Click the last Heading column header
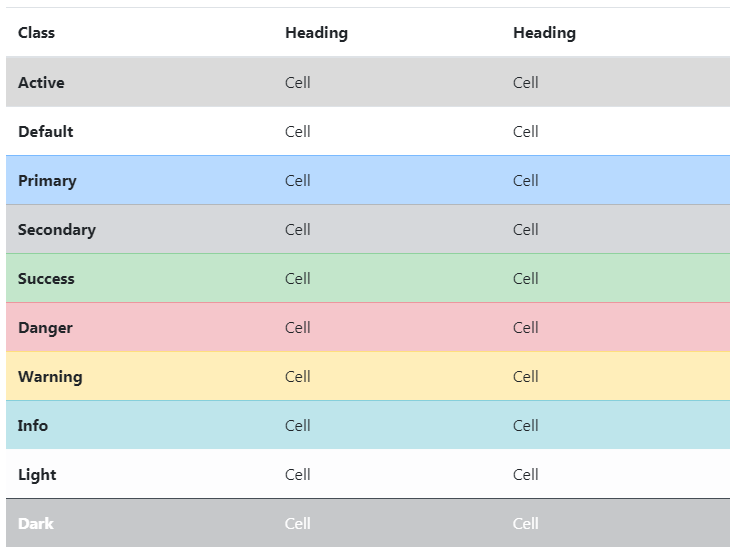 [x=544, y=33]
